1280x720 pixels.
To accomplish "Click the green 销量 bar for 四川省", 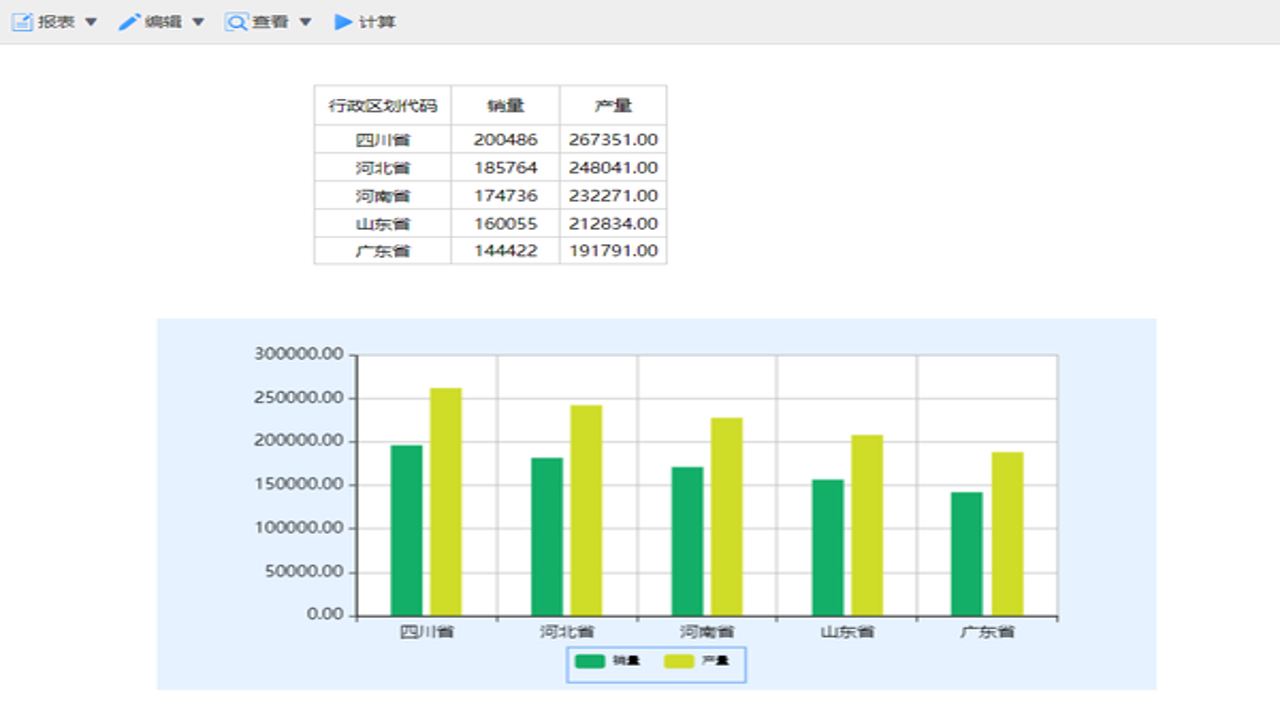I will 407,530.
